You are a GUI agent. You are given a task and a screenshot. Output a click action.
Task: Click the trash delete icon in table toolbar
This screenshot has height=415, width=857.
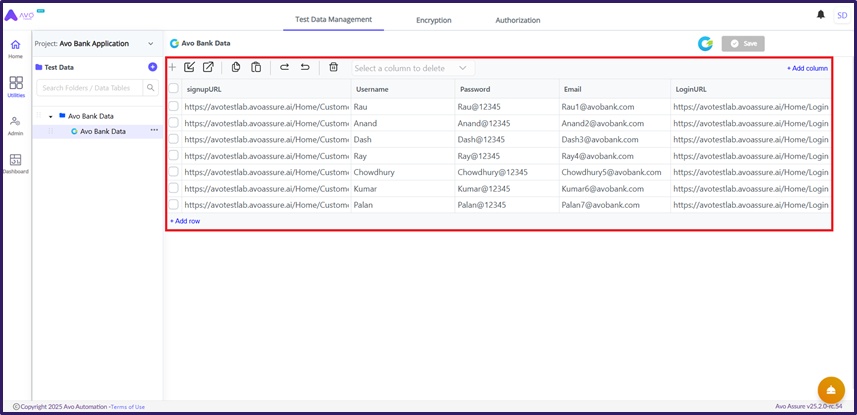(334, 68)
